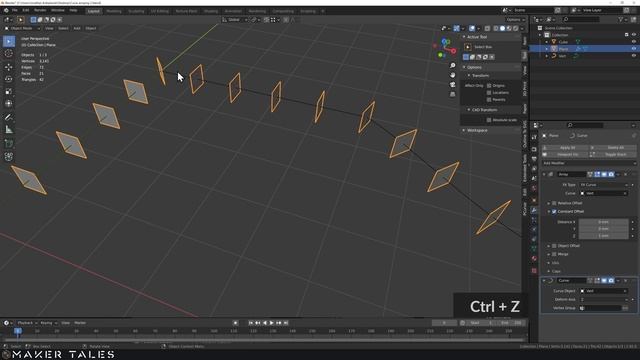Expand the Caps subpanel
Screen dimensions: 640x360
tap(549, 271)
